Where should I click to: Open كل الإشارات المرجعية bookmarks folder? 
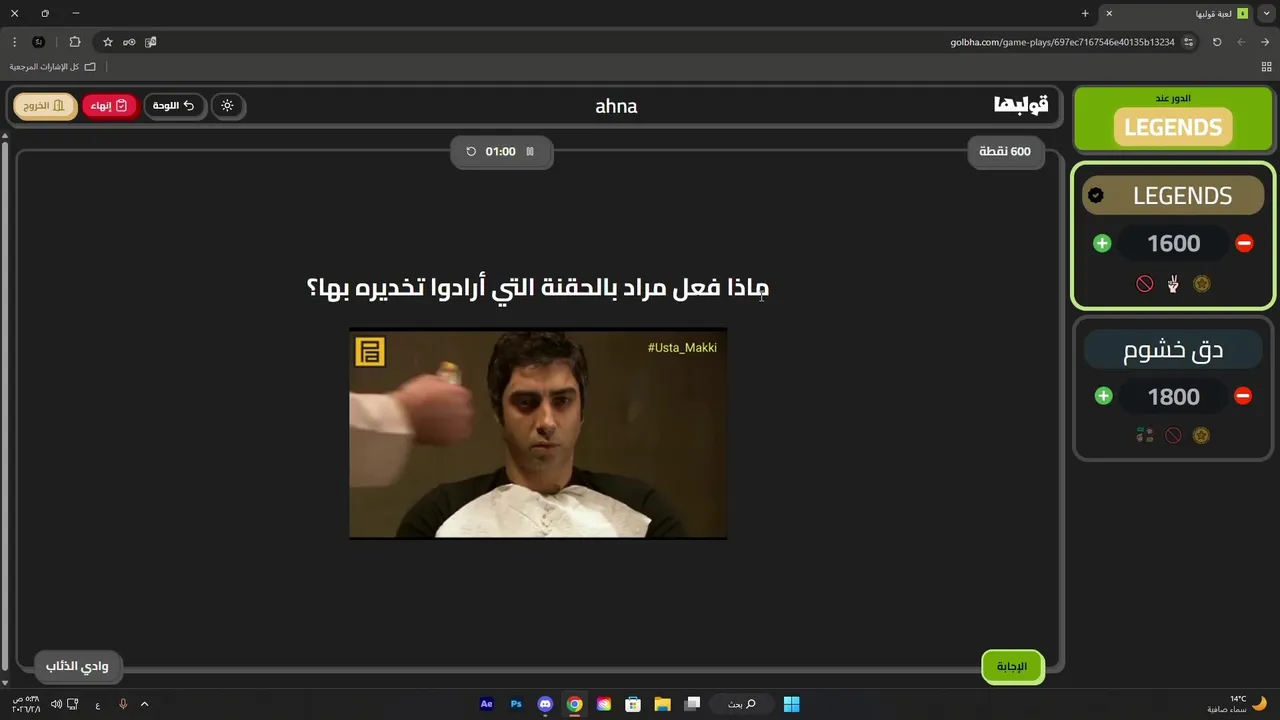[x=53, y=66]
